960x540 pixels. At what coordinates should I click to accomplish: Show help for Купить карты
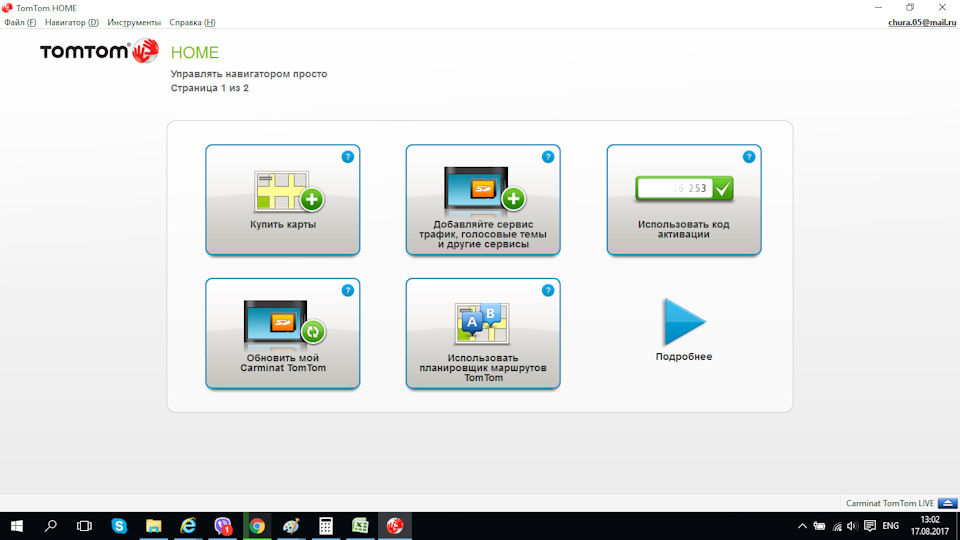pos(347,157)
